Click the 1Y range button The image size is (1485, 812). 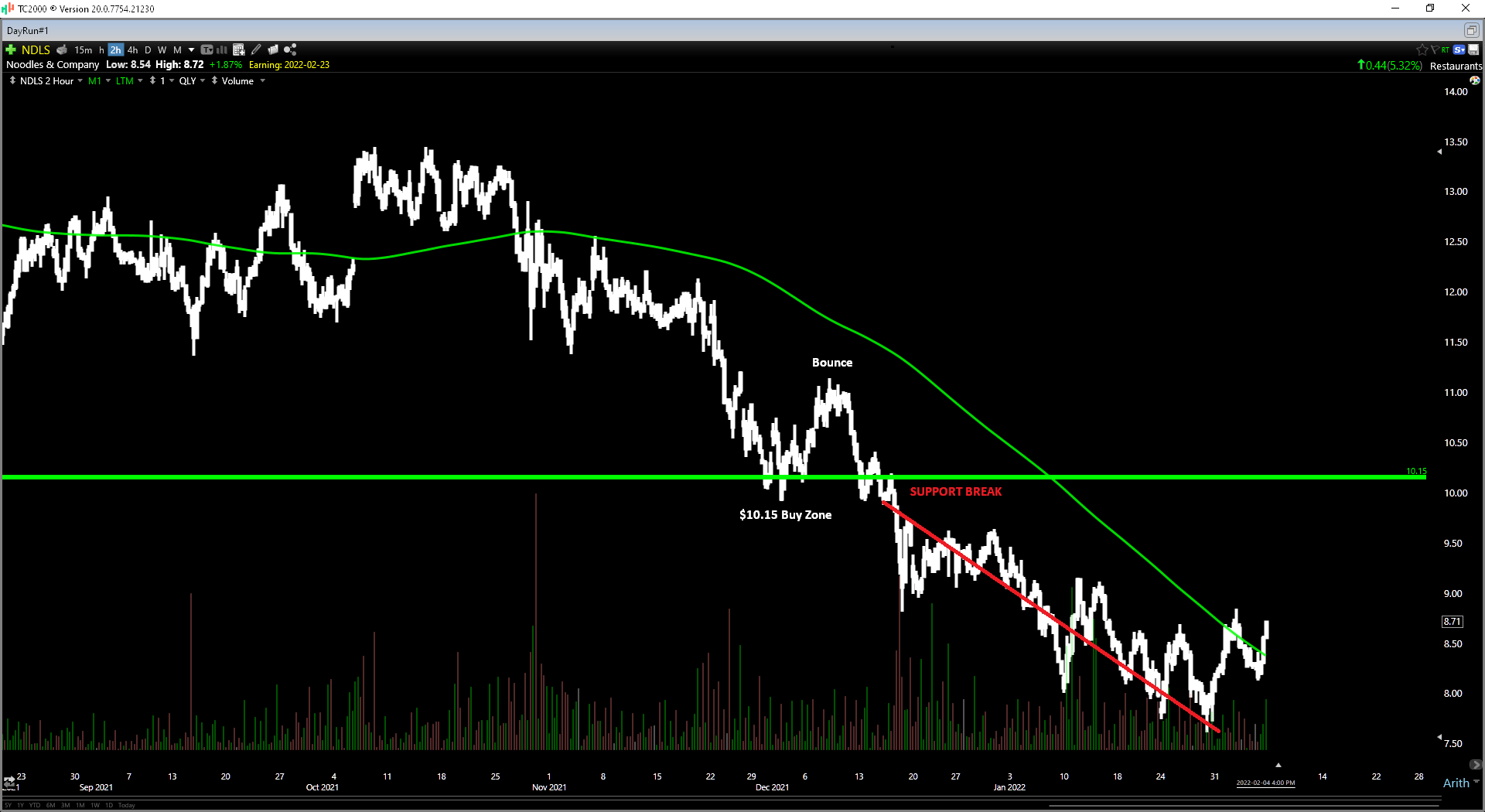coord(20,805)
